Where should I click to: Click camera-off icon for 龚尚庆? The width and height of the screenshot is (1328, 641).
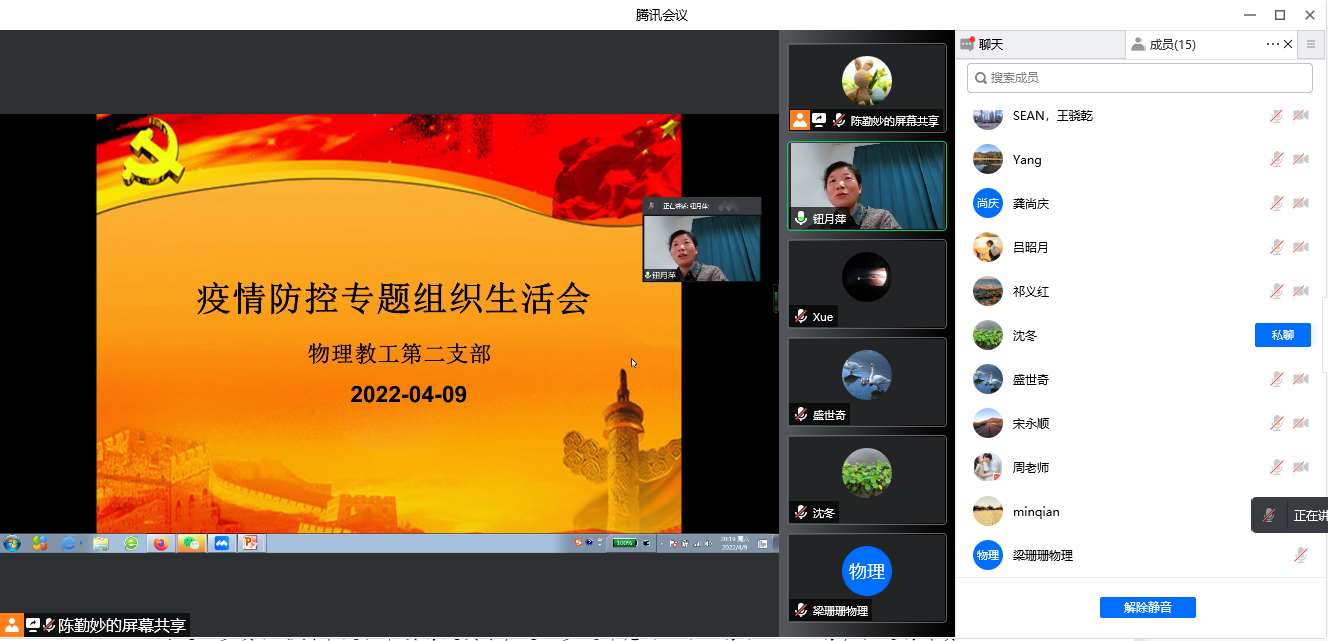click(x=1300, y=204)
